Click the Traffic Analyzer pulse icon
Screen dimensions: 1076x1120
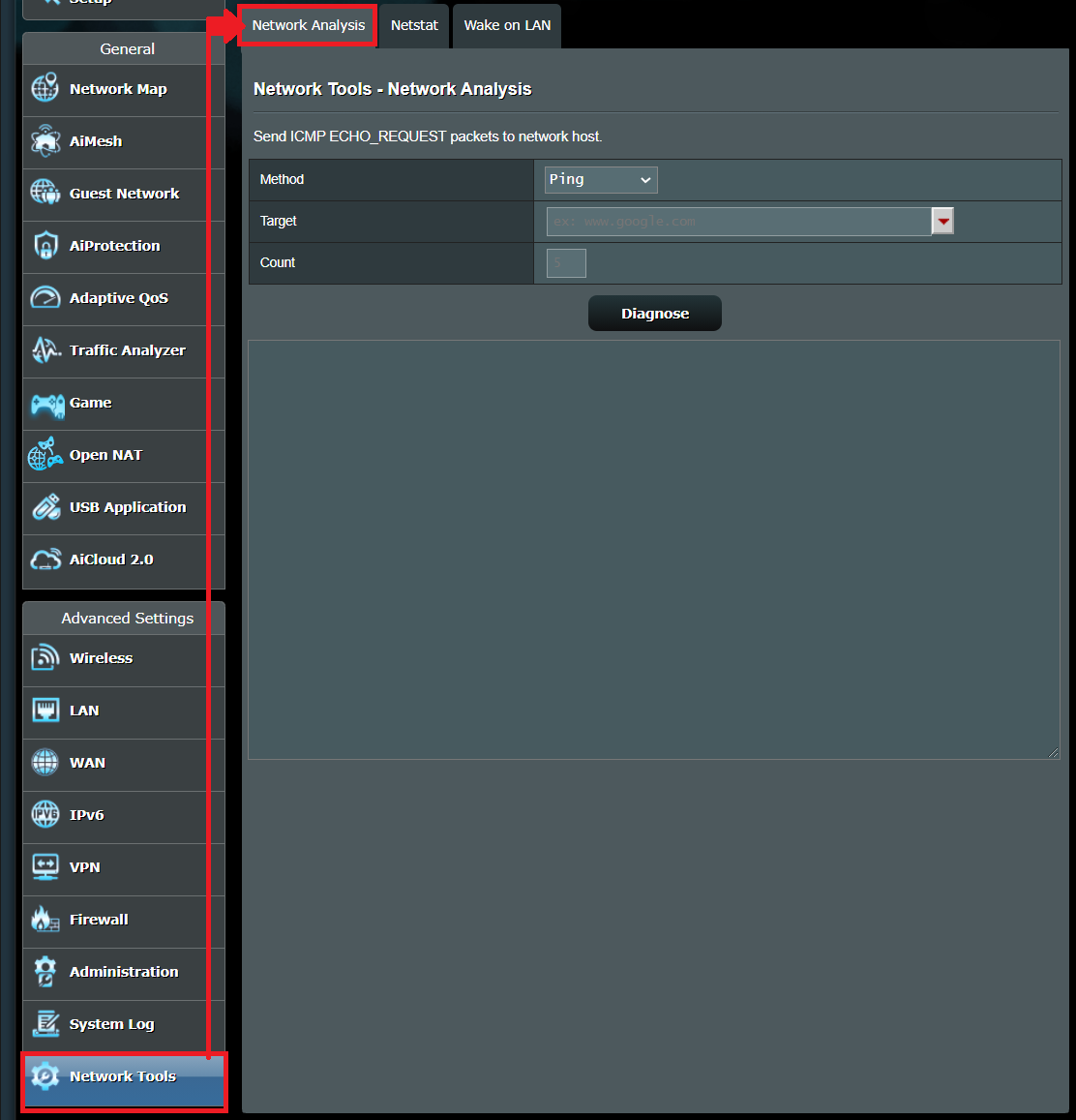(45, 350)
